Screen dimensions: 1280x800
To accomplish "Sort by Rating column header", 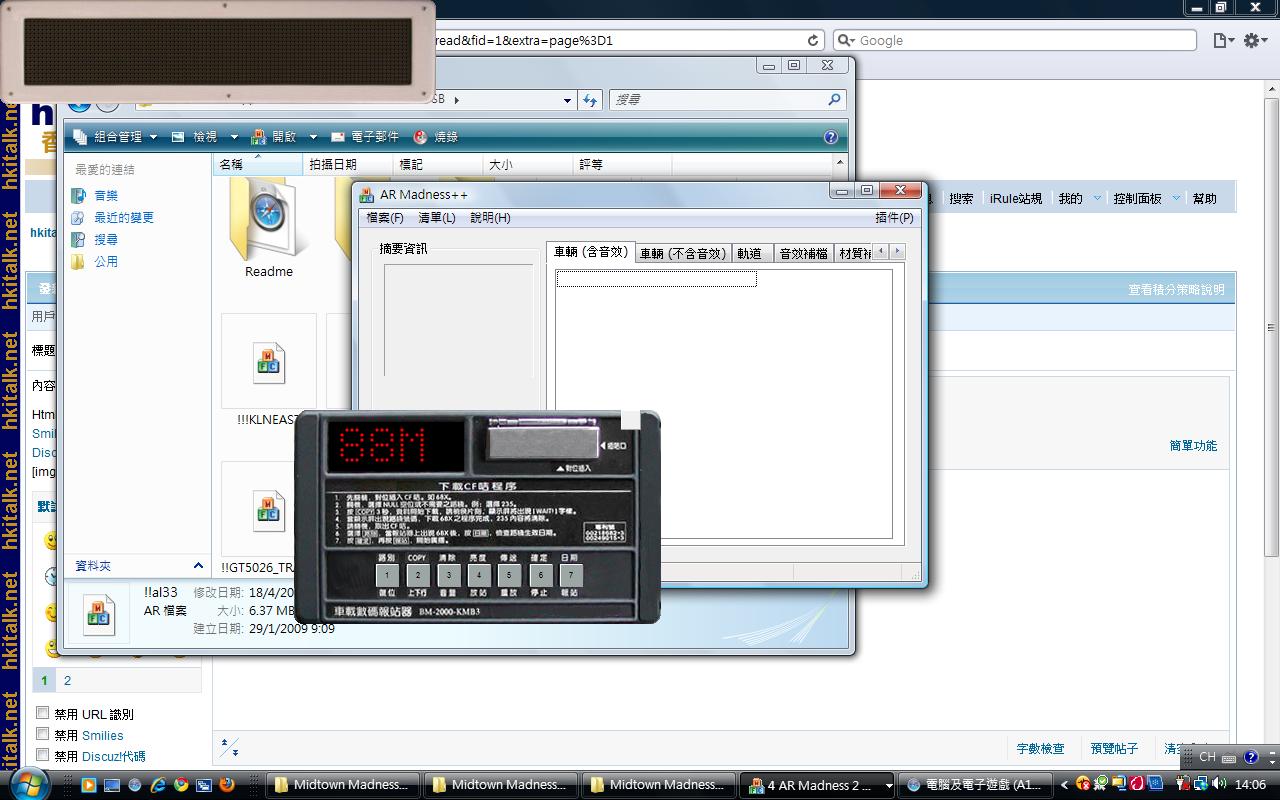I will (x=622, y=164).
